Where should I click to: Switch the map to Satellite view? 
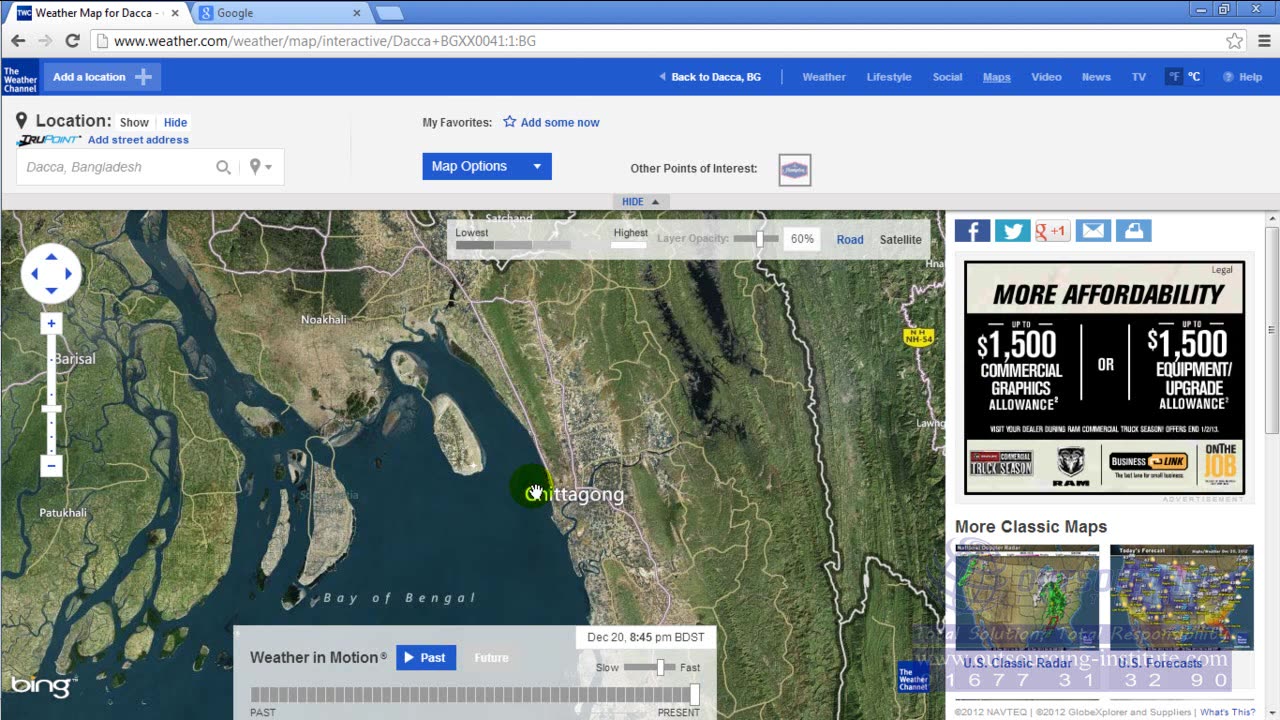point(900,239)
